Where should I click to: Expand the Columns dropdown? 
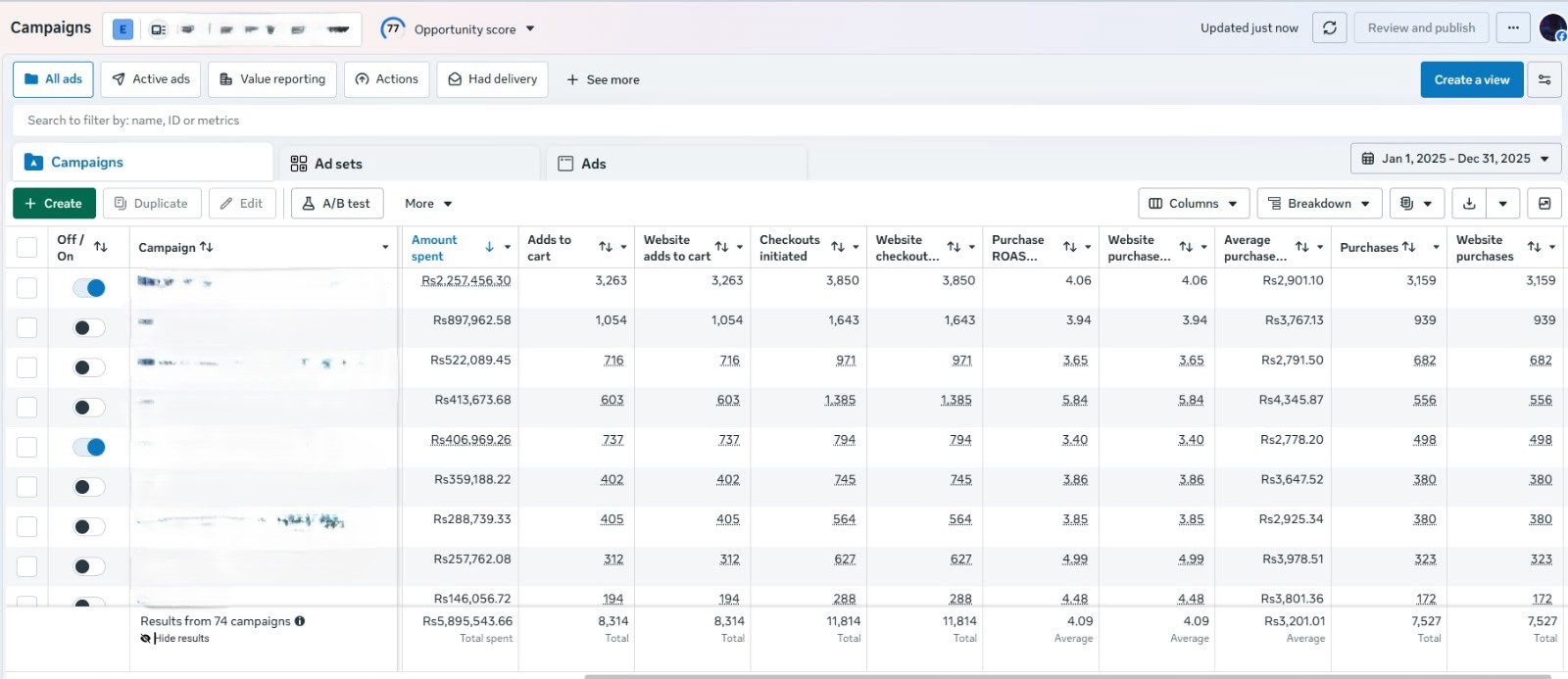click(x=1194, y=204)
